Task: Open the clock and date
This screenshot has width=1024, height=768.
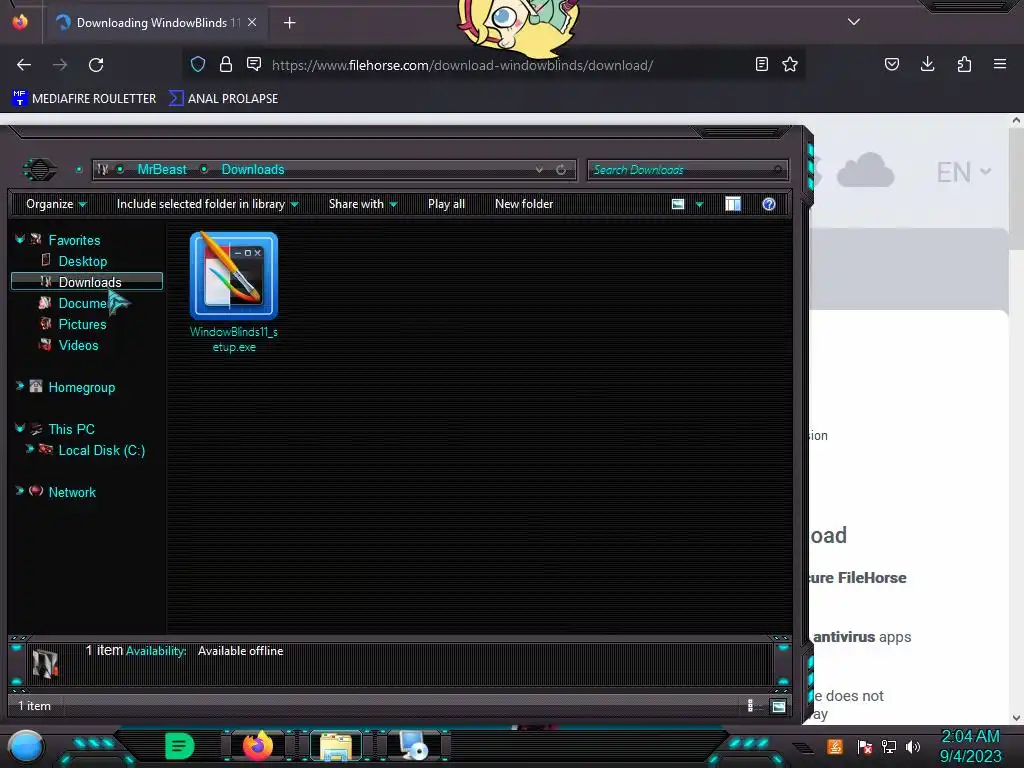Action: click(970, 746)
